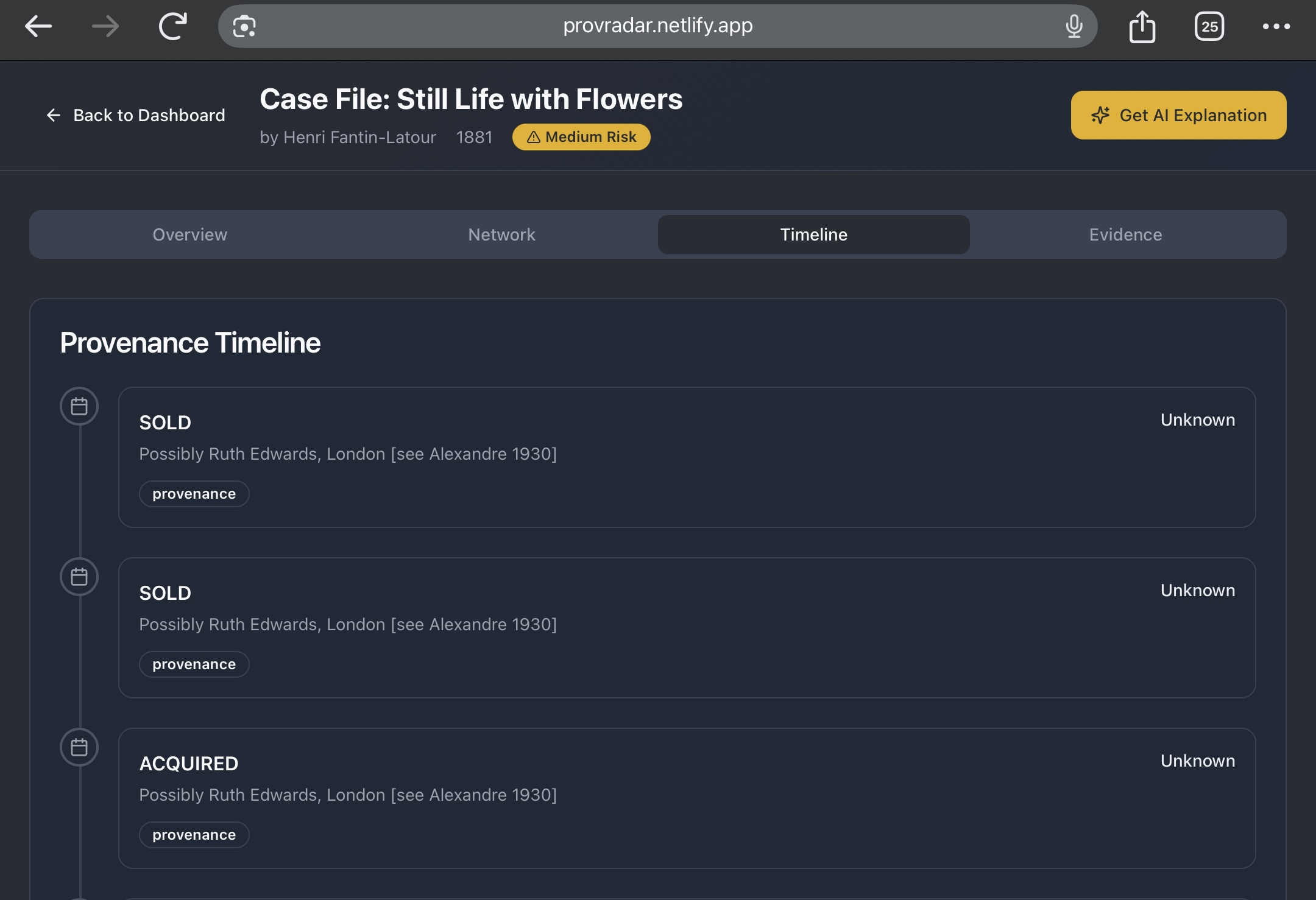This screenshot has height=900, width=1316.
Task: Go Back to Dashboard
Action: 136,115
